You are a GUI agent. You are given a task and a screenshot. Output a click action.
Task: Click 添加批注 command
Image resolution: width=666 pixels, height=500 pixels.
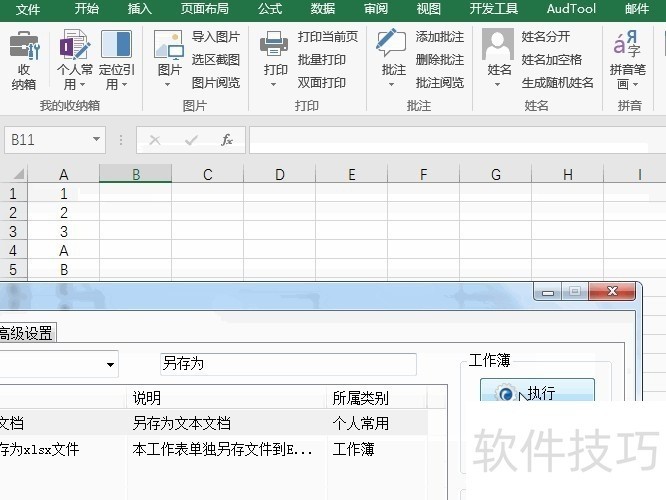pos(440,37)
